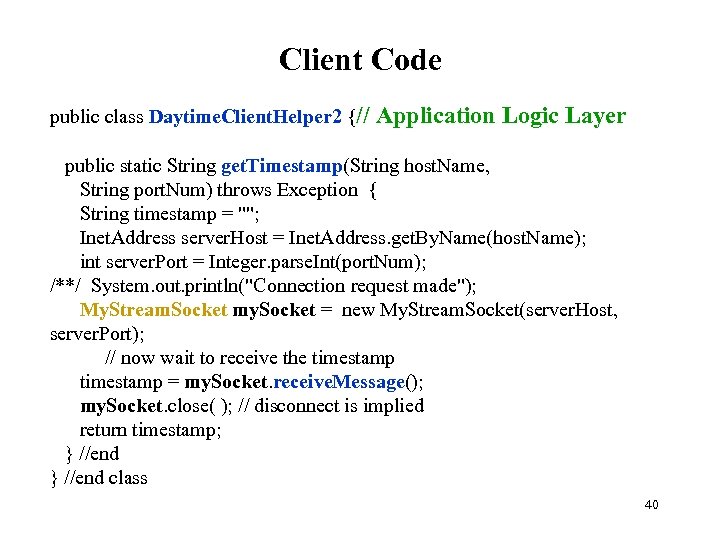Viewport: 720px width, 540px height.
Task: Click the blue receiveMessage method call
Action: [339, 382]
